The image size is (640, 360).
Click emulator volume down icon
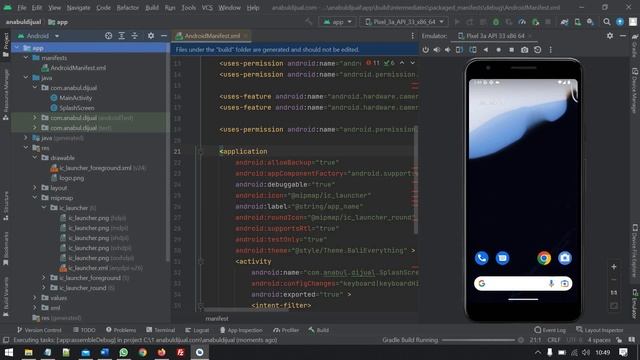(x=448, y=49)
